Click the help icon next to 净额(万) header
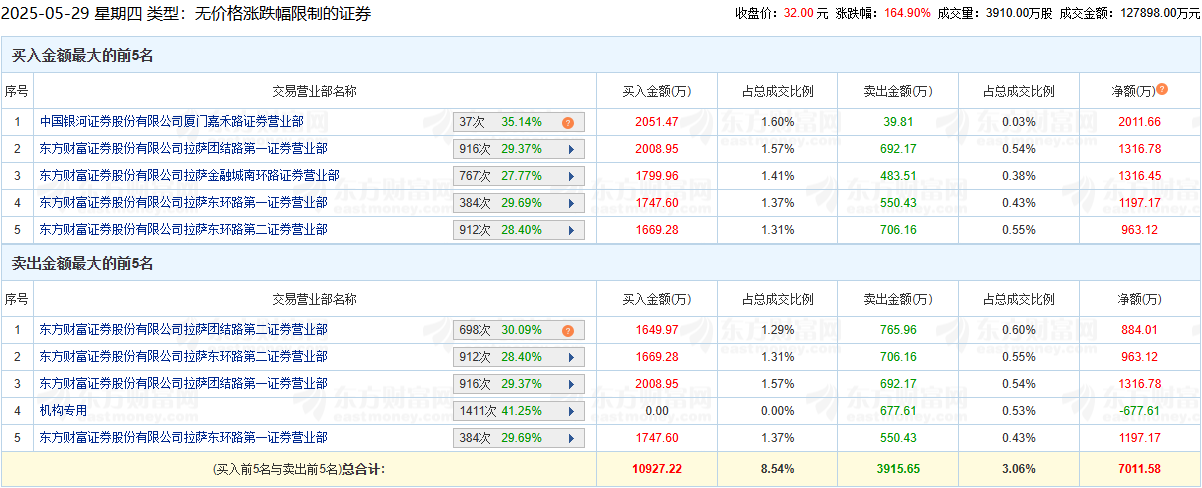This screenshot has height=488, width=1202. coord(1162,90)
